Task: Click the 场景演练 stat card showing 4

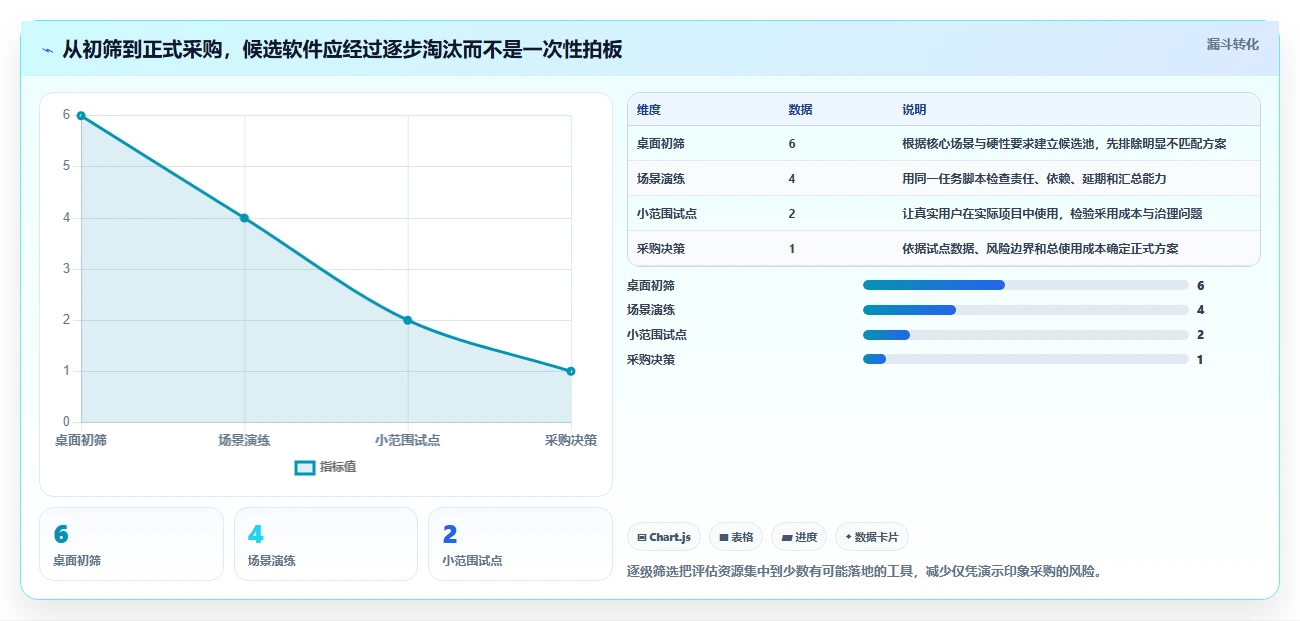Action: 325,544
